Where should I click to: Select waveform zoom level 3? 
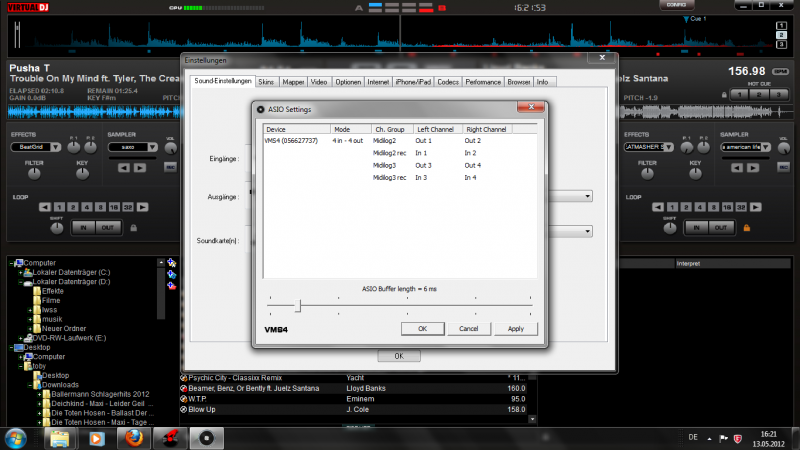781,44
